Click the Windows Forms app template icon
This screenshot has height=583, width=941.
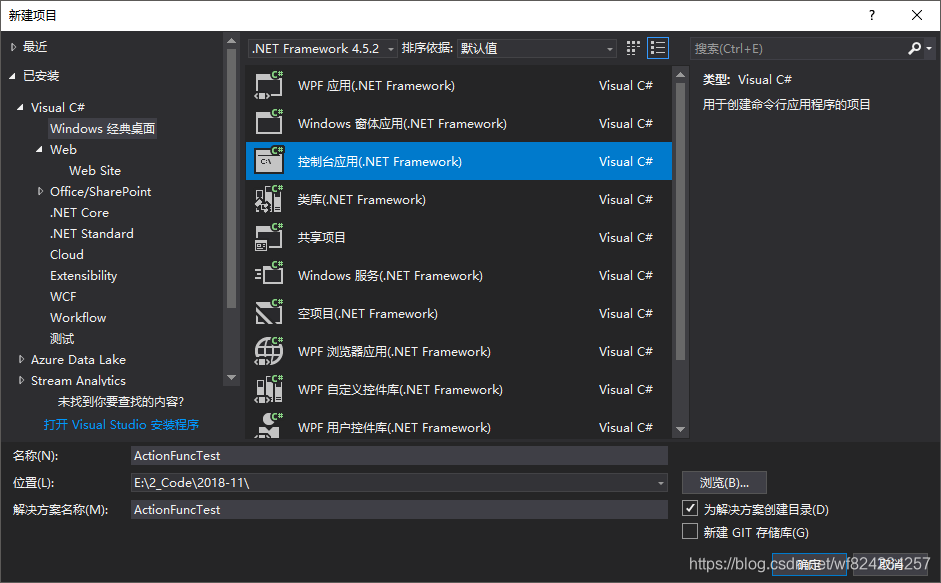pos(268,123)
